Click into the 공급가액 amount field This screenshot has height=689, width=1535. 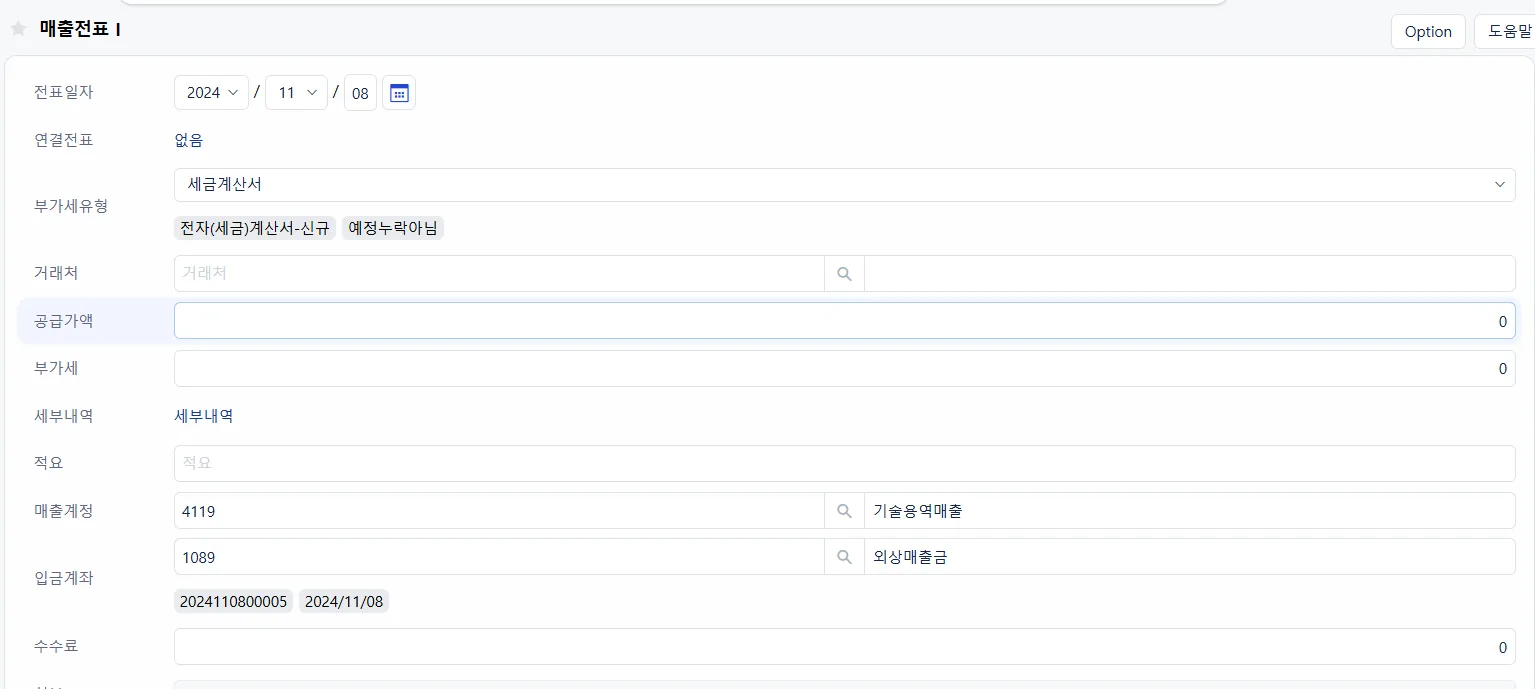pyautogui.click(x=844, y=321)
